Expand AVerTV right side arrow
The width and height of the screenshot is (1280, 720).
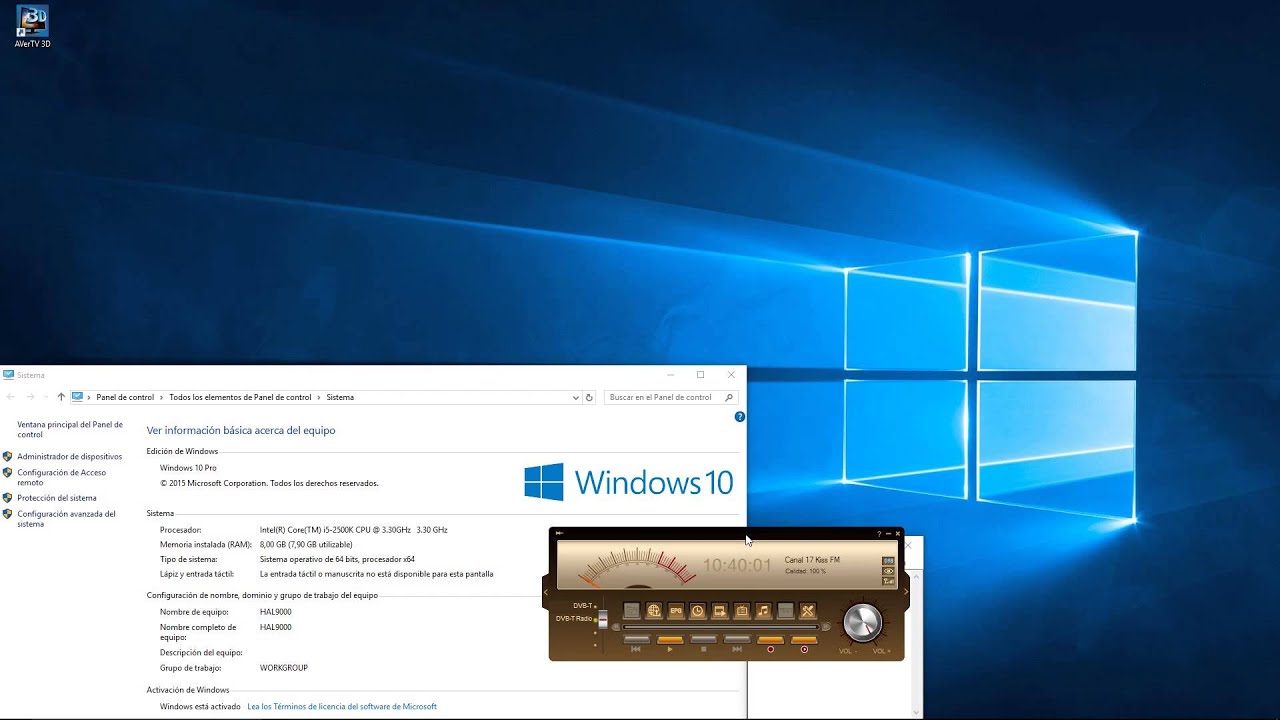click(906, 592)
